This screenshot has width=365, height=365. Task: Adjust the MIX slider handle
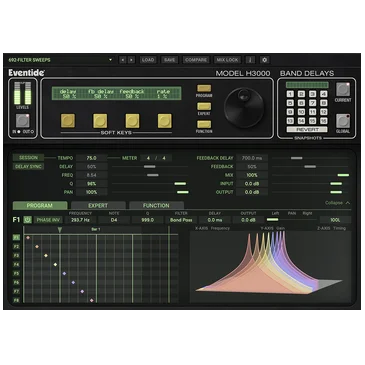tap(343, 175)
